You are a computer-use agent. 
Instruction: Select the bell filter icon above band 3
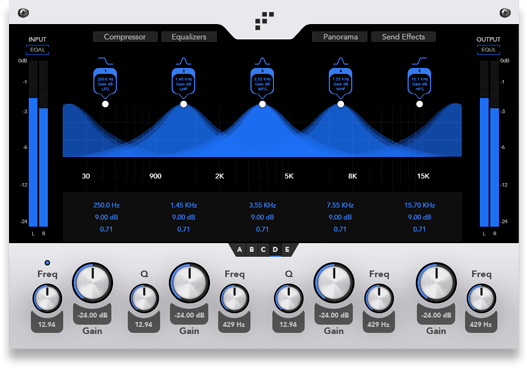click(x=262, y=61)
